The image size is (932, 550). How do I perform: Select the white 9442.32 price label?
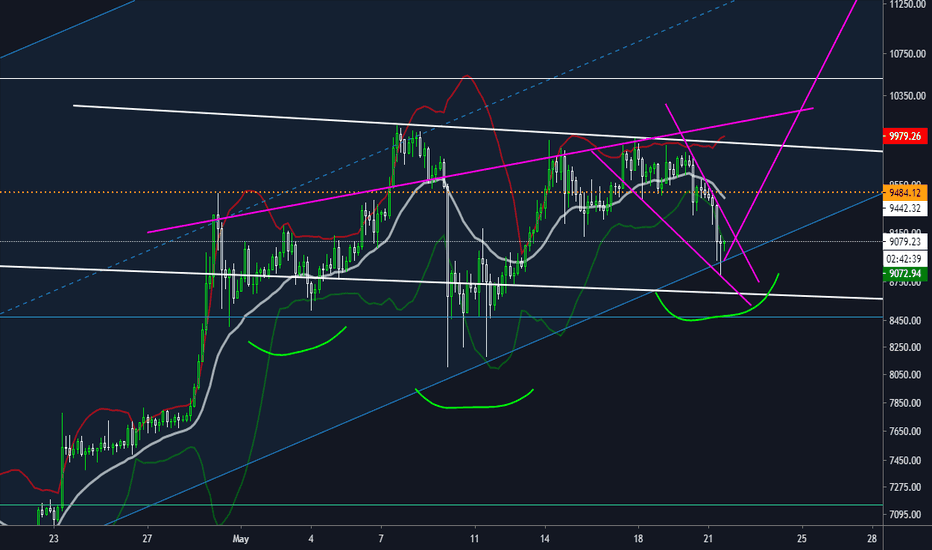[x=905, y=208]
